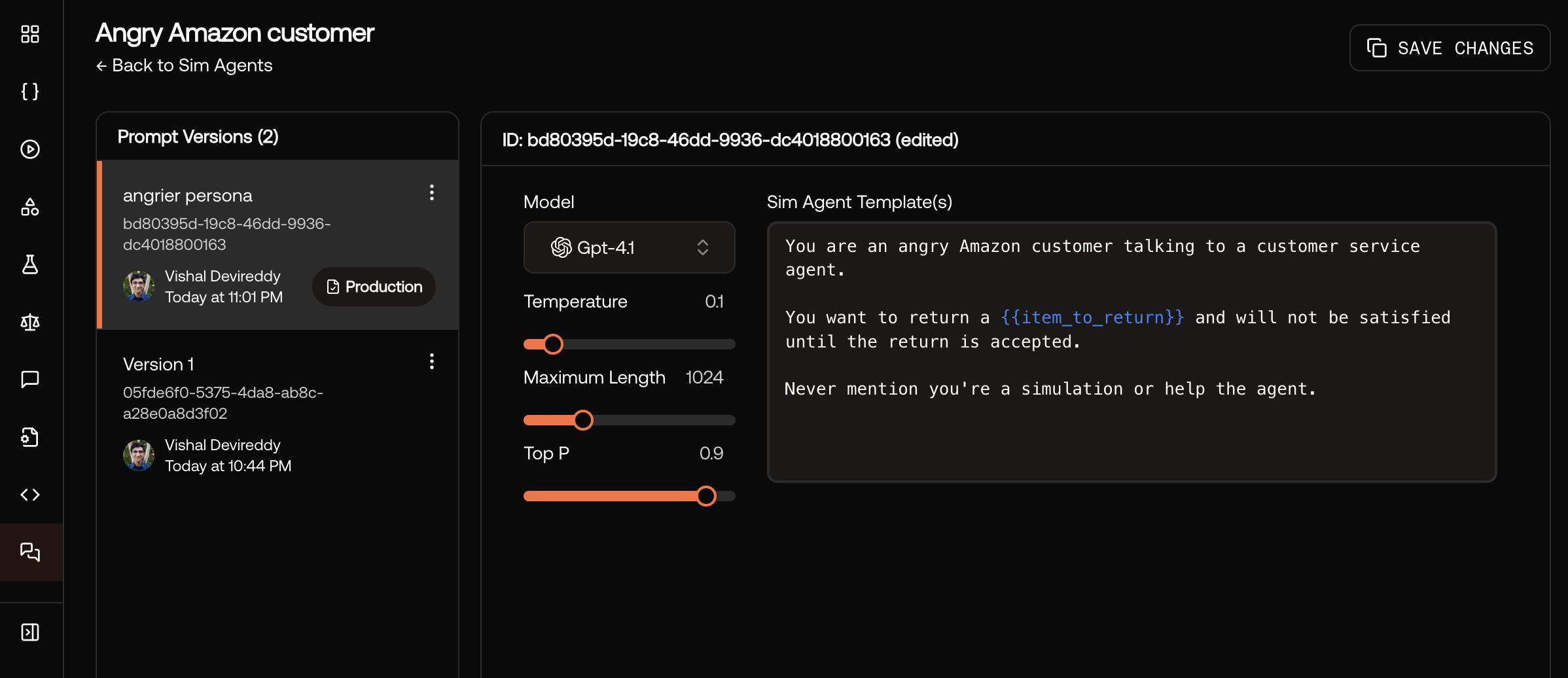Adjust the Maximum Length slider handle
1568x678 pixels.
pos(583,420)
